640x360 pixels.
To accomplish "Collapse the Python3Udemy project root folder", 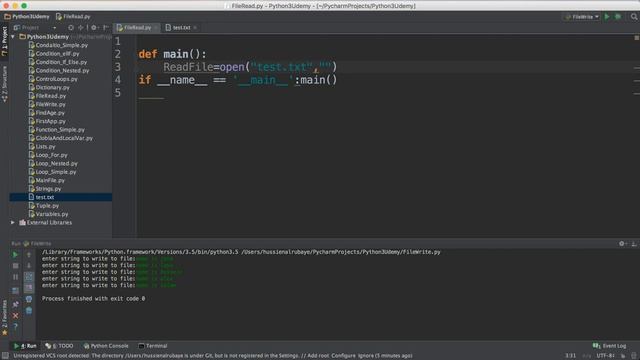I will (13, 37).
